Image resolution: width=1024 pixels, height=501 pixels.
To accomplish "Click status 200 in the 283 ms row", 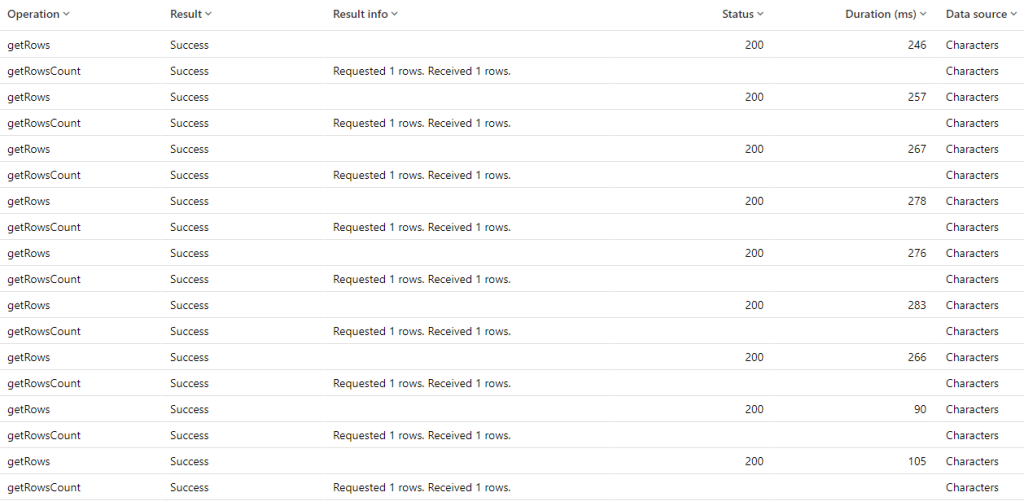I will coord(754,305).
